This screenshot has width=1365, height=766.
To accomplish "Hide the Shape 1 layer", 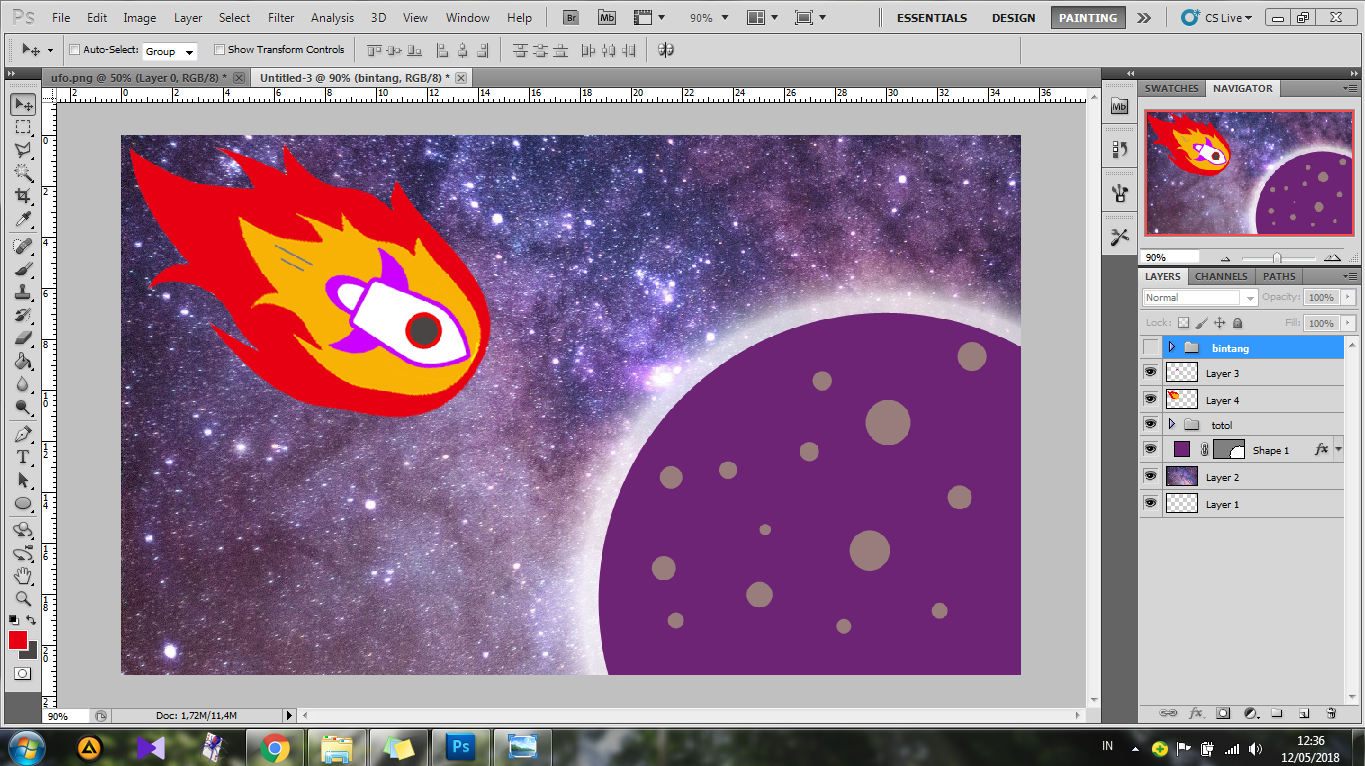I will (x=1151, y=449).
